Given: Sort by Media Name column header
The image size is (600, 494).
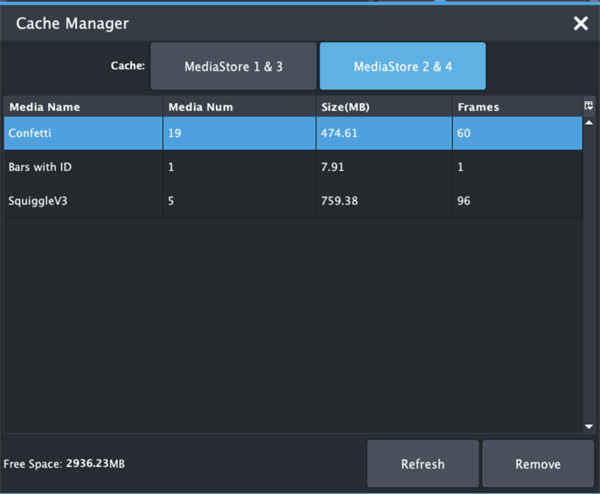Looking at the screenshot, I should pos(83,106).
